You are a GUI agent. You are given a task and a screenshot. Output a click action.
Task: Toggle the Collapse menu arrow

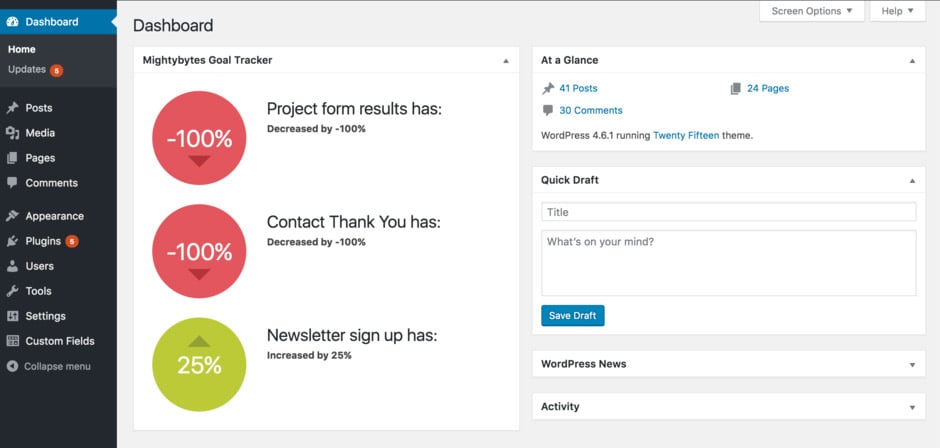(x=12, y=366)
